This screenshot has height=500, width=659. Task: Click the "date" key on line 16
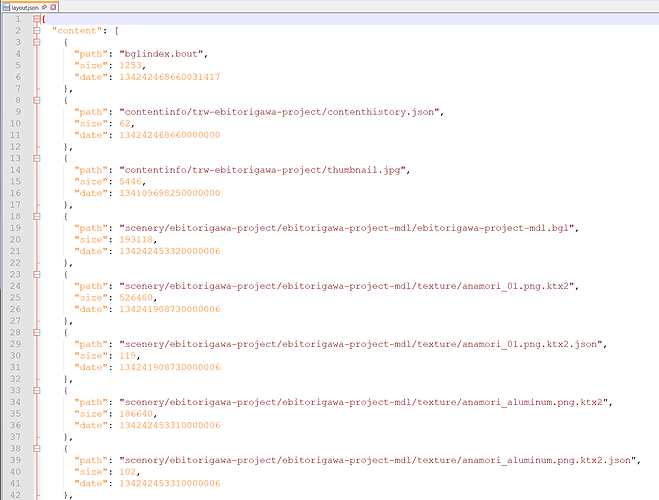tap(91, 193)
